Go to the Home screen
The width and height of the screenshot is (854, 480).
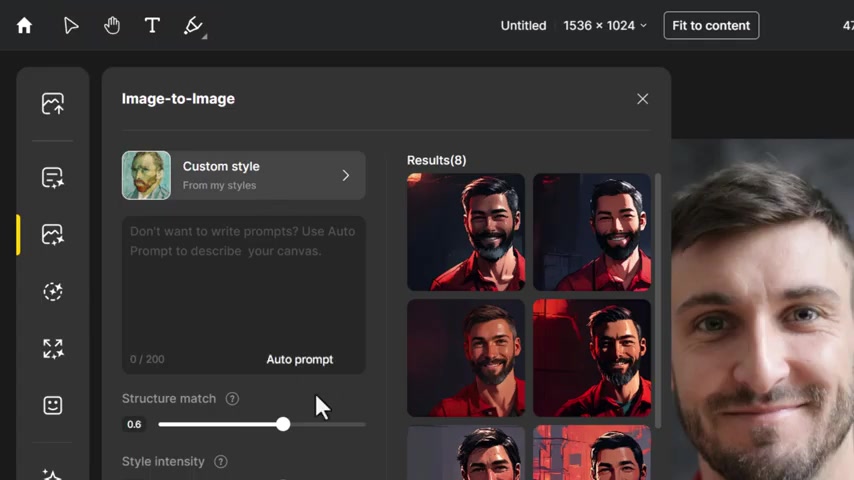24,25
